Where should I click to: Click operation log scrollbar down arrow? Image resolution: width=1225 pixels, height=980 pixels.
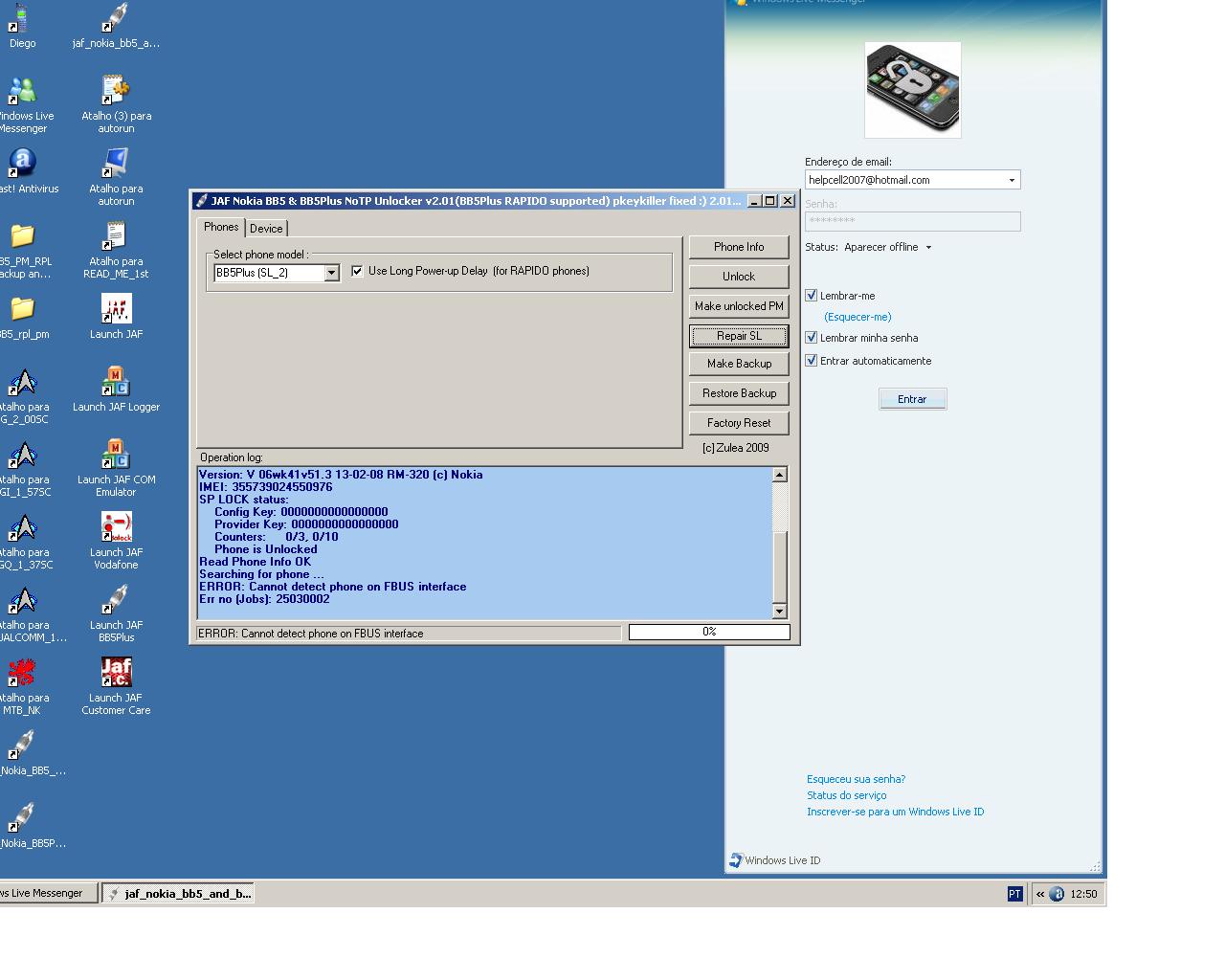pyautogui.click(x=779, y=612)
